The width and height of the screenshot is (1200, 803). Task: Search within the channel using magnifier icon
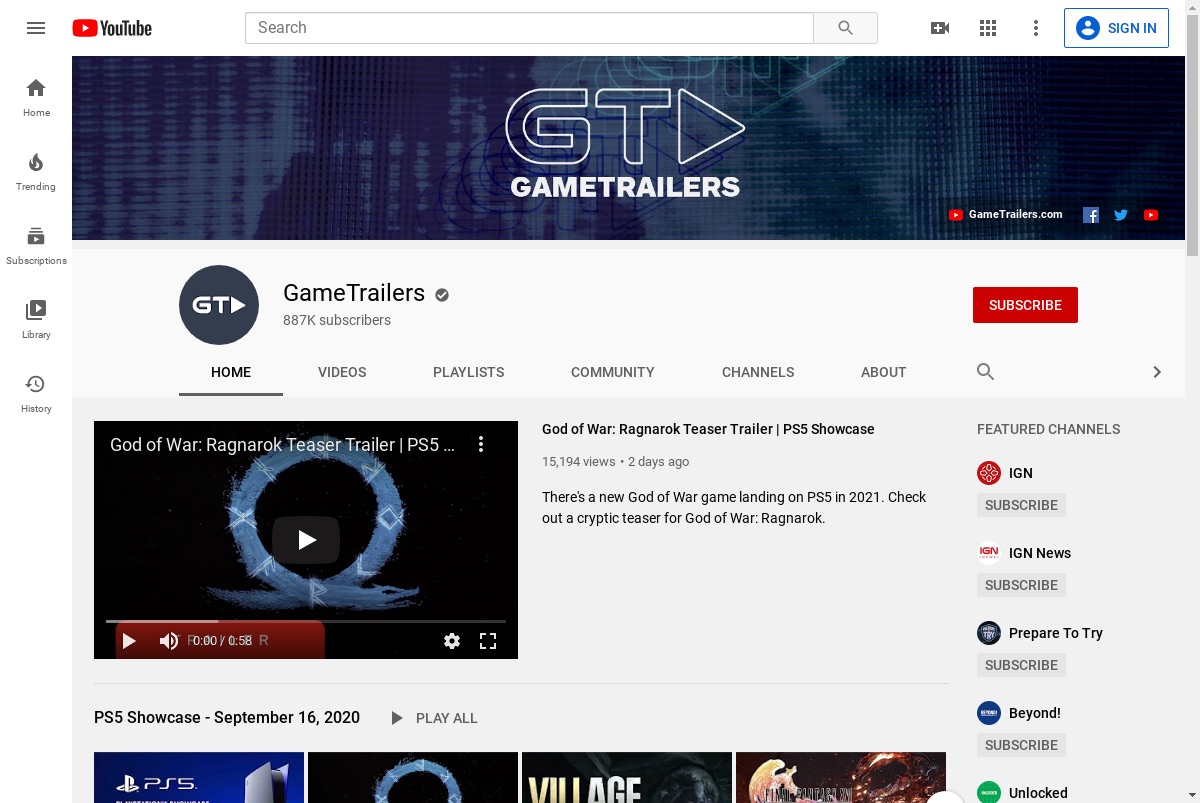coord(985,372)
